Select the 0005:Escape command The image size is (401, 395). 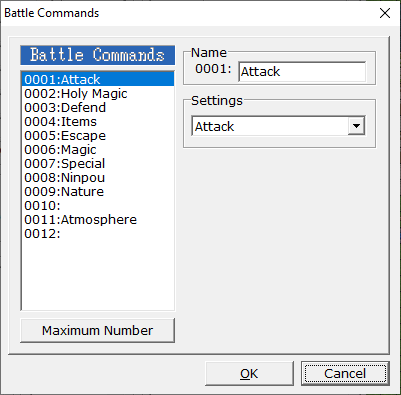pyautogui.click(x=98, y=135)
